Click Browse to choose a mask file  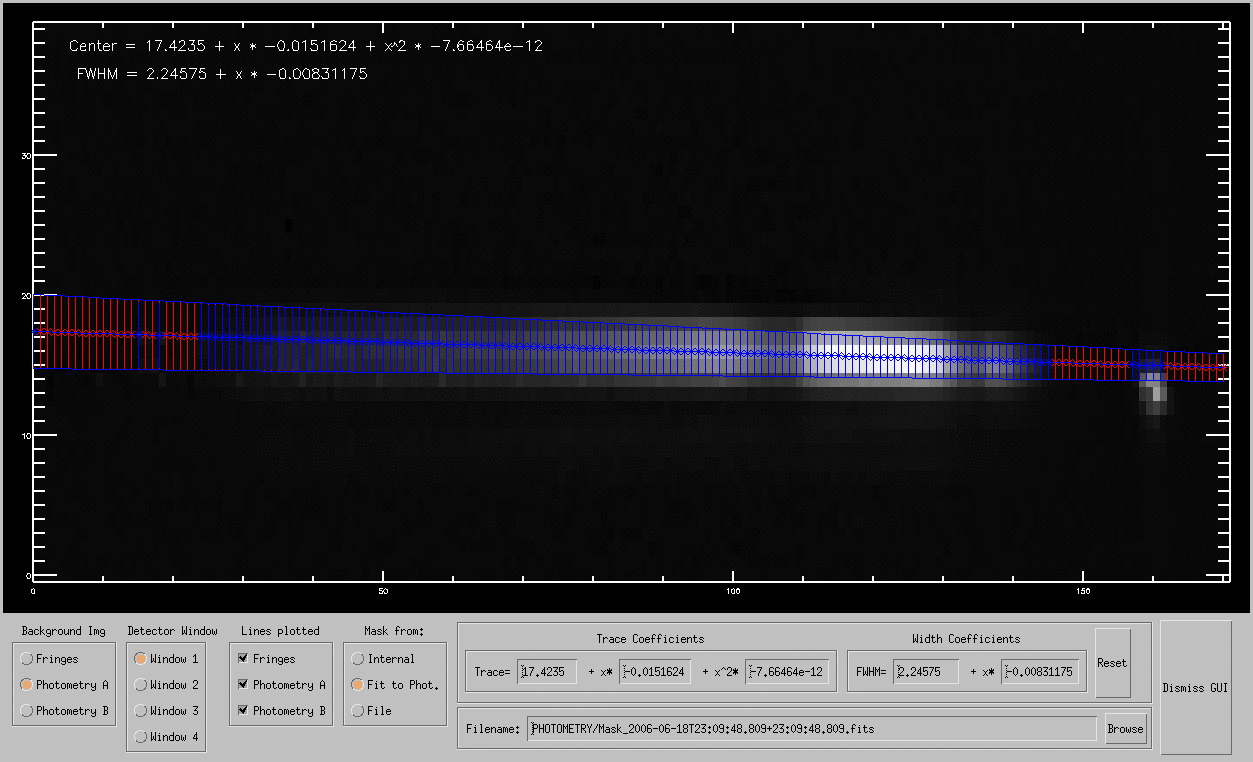click(1125, 729)
